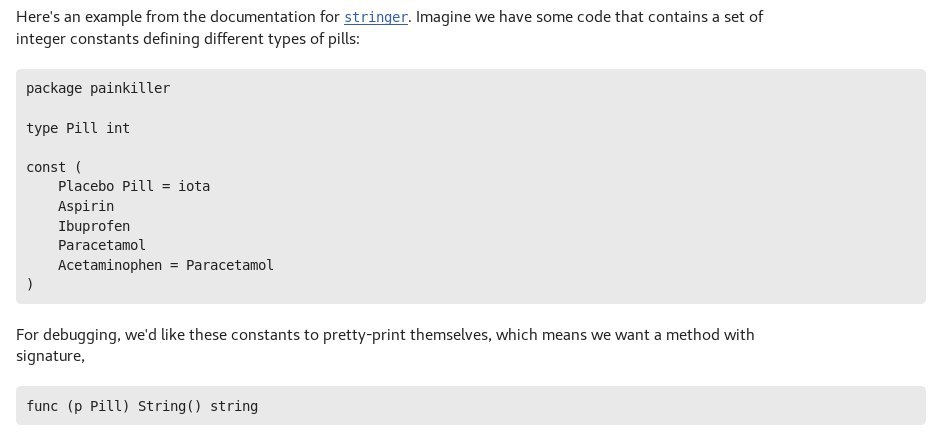The width and height of the screenshot is (949, 435).
Task: Click the 'Acetaminophen = Paracetamol' line
Action: (x=165, y=265)
